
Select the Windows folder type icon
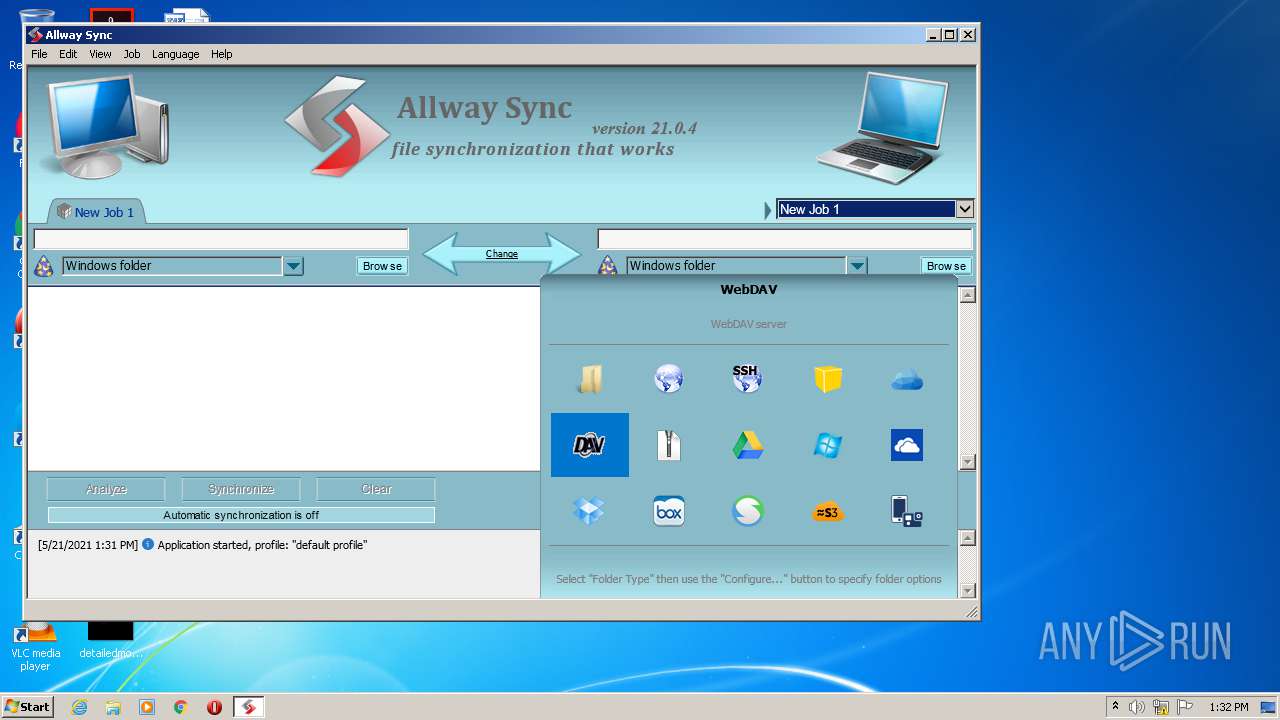590,379
